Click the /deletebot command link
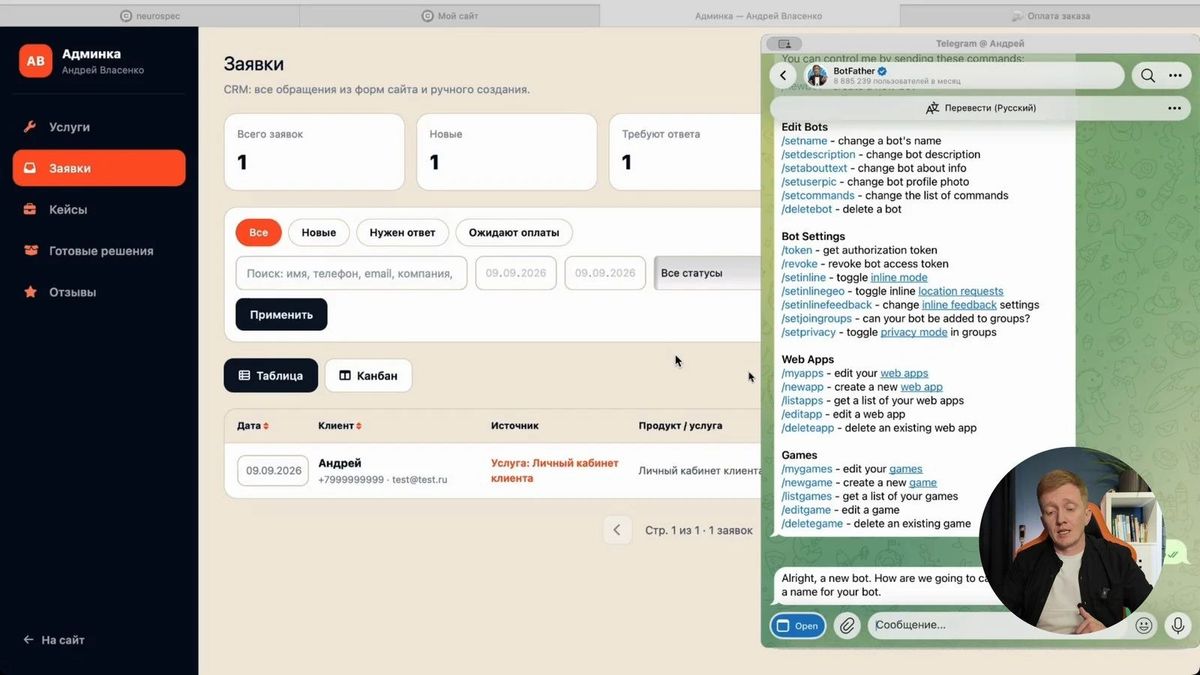 click(808, 209)
